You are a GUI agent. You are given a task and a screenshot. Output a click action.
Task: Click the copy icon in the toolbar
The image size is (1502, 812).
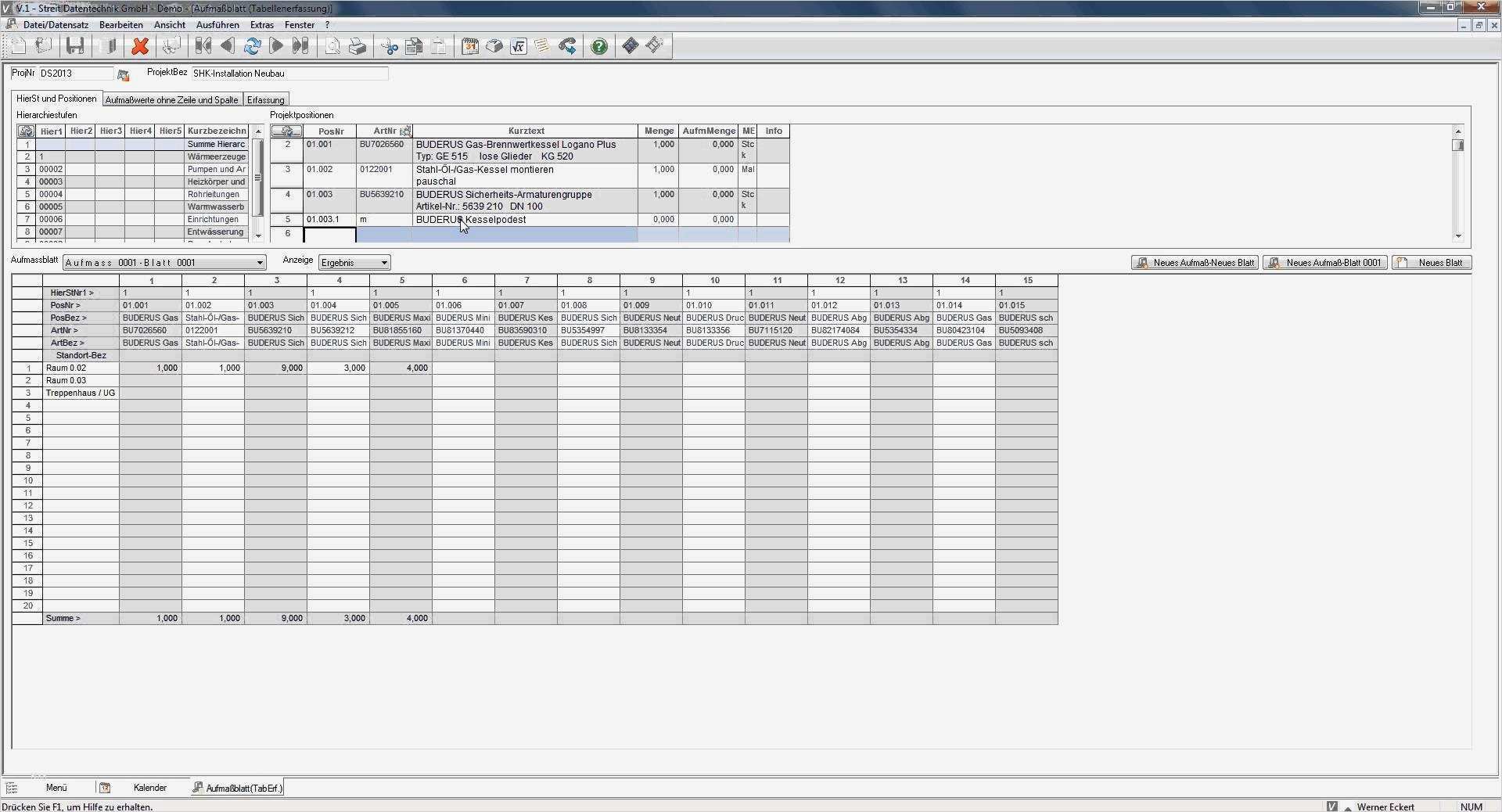[x=414, y=46]
